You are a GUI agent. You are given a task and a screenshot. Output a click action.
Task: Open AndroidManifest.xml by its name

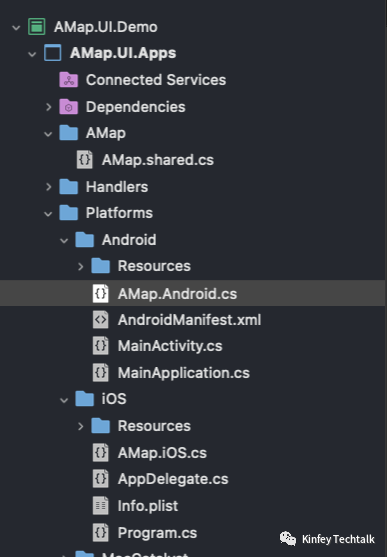point(189,320)
